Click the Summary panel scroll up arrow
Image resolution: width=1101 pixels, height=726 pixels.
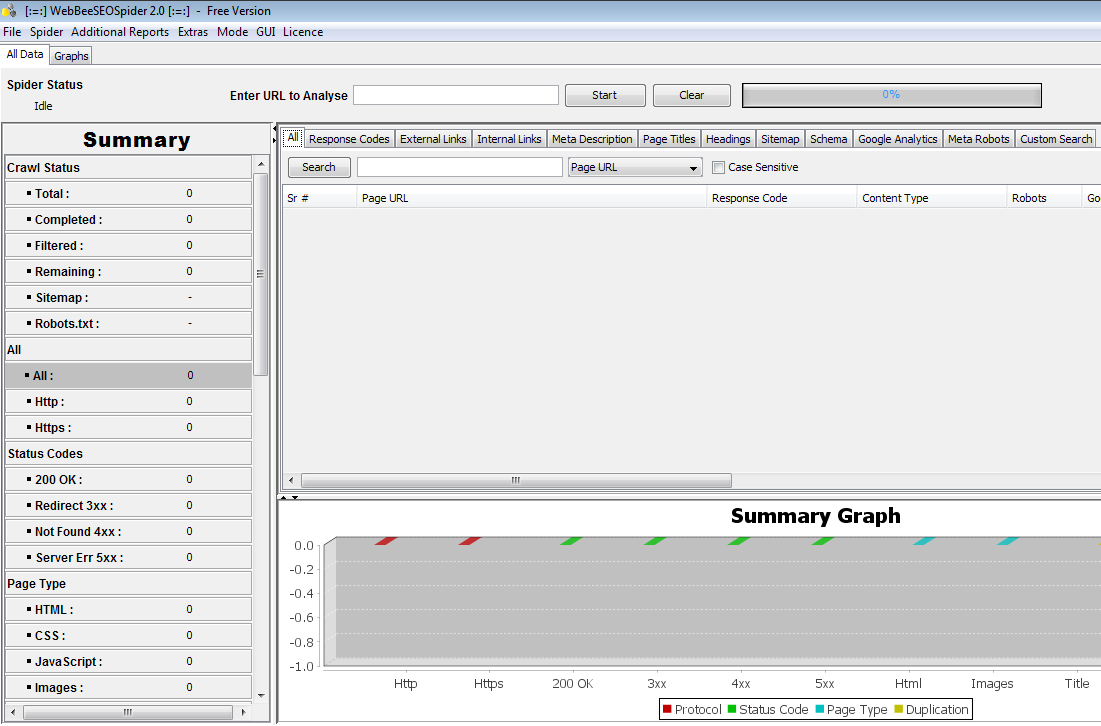[x=261, y=164]
